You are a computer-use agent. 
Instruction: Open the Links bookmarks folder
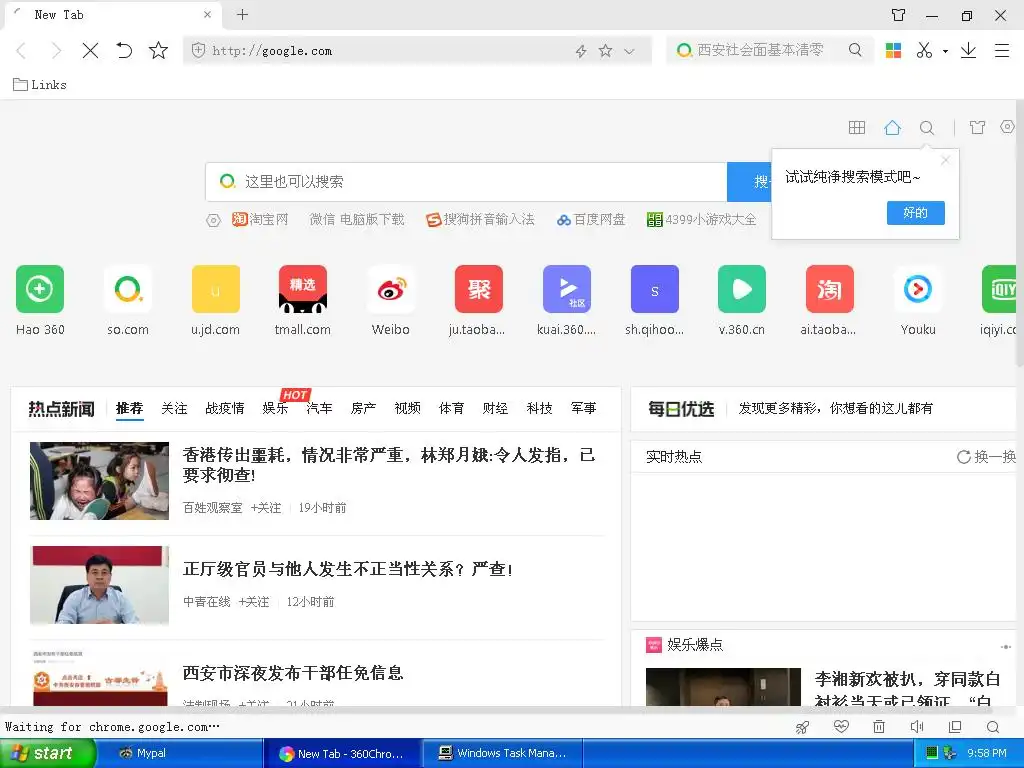click(40, 84)
